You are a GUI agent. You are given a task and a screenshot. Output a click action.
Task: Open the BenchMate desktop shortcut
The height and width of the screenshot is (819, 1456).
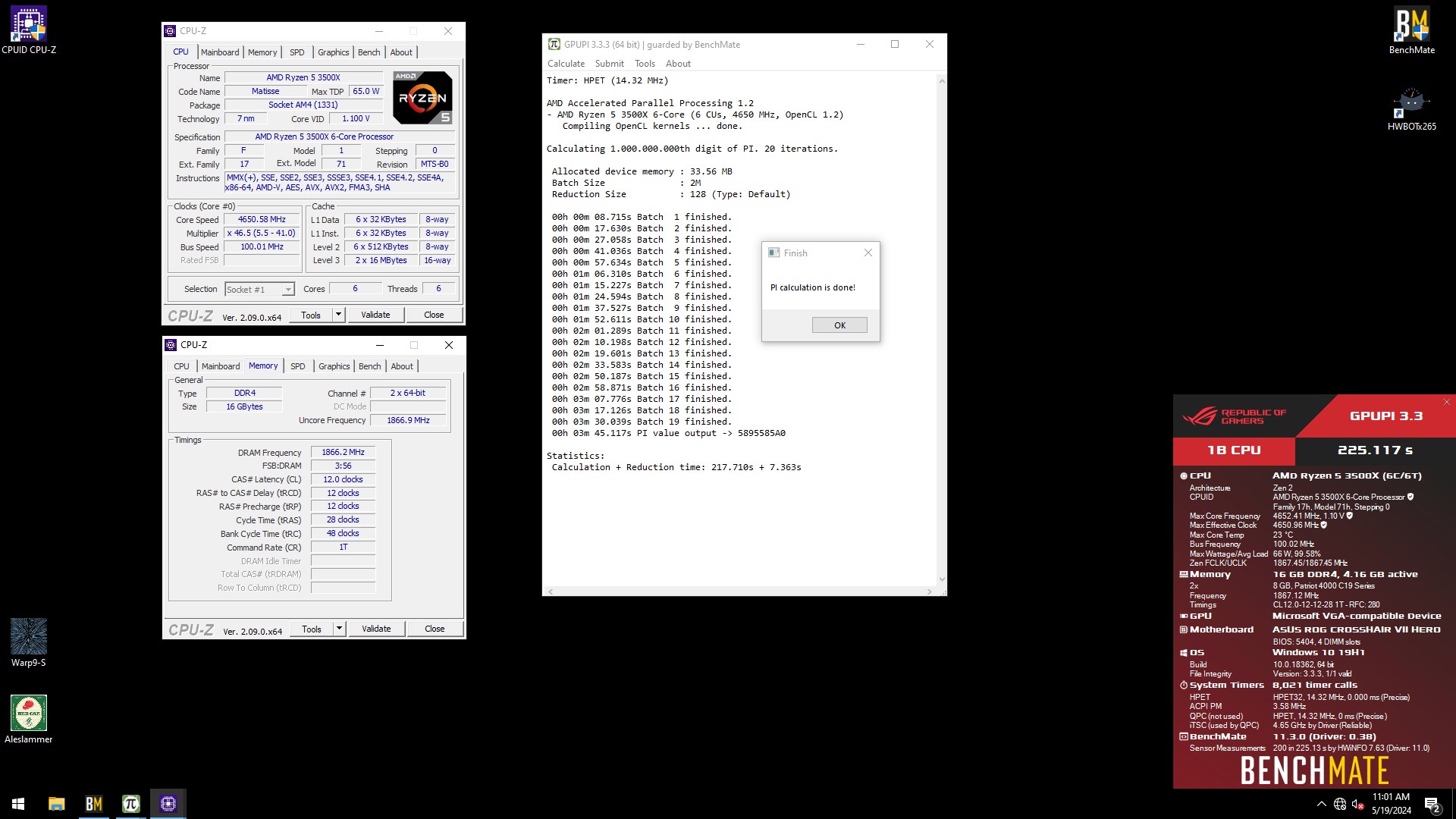[x=1411, y=30]
